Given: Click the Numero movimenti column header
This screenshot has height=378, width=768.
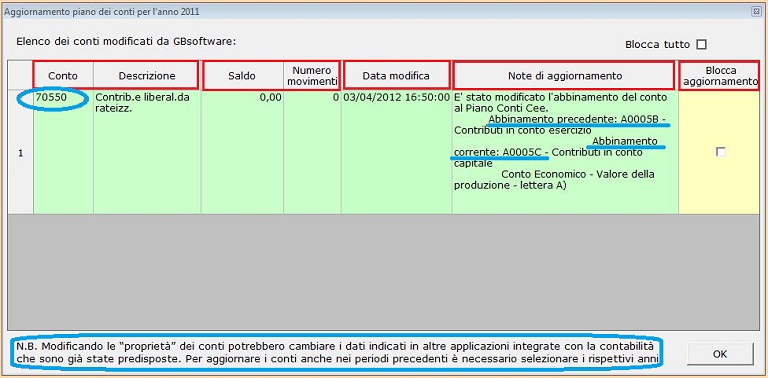Looking at the screenshot, I should (x=312, y=76).
